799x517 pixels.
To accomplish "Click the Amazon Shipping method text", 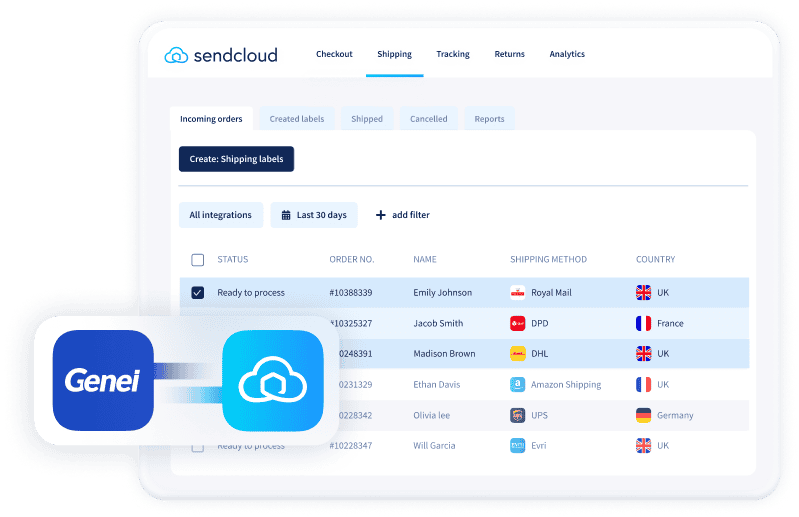I will click(566, 385).
